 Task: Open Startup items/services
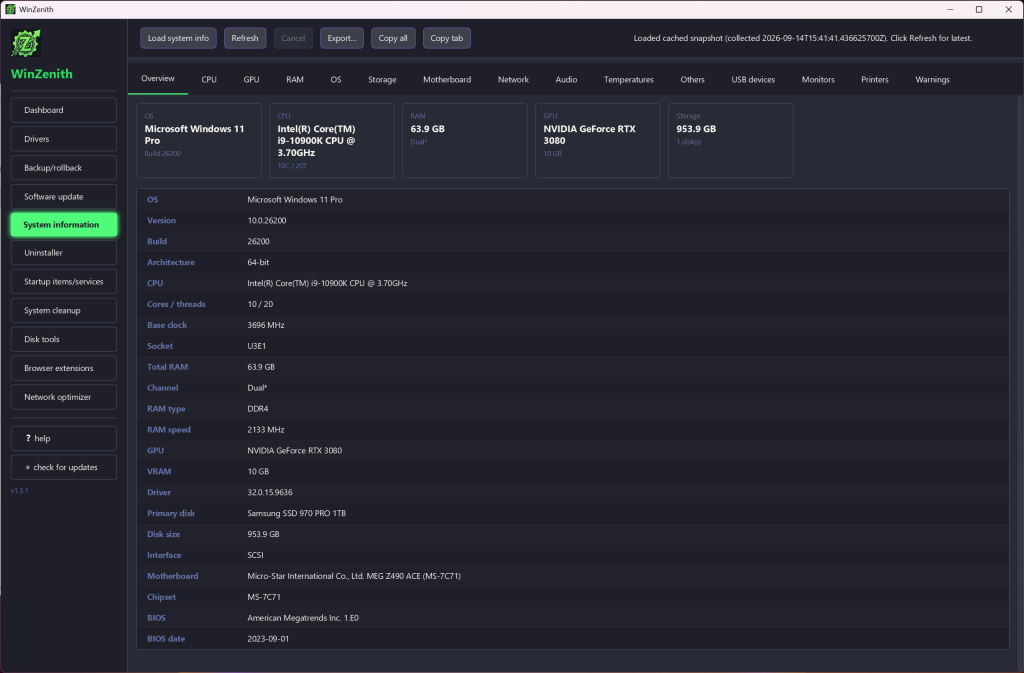[64, 281]
